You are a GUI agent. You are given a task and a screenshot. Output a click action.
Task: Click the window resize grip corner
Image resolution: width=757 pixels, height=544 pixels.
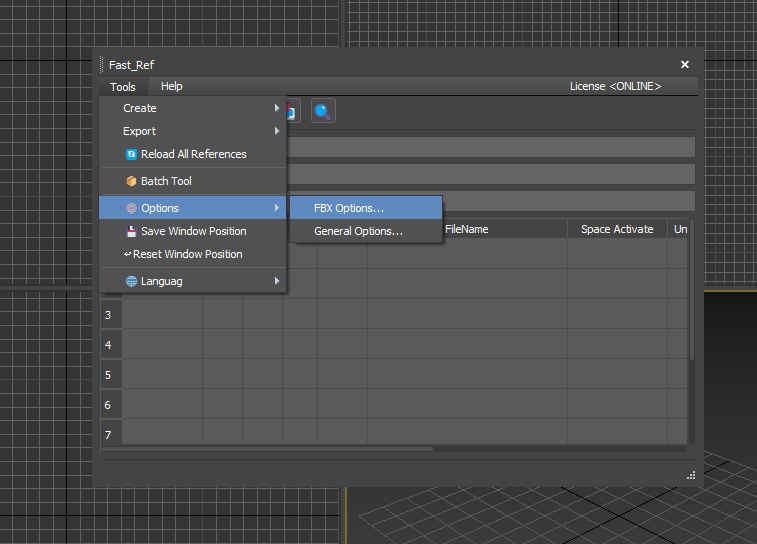coord(691,475)
